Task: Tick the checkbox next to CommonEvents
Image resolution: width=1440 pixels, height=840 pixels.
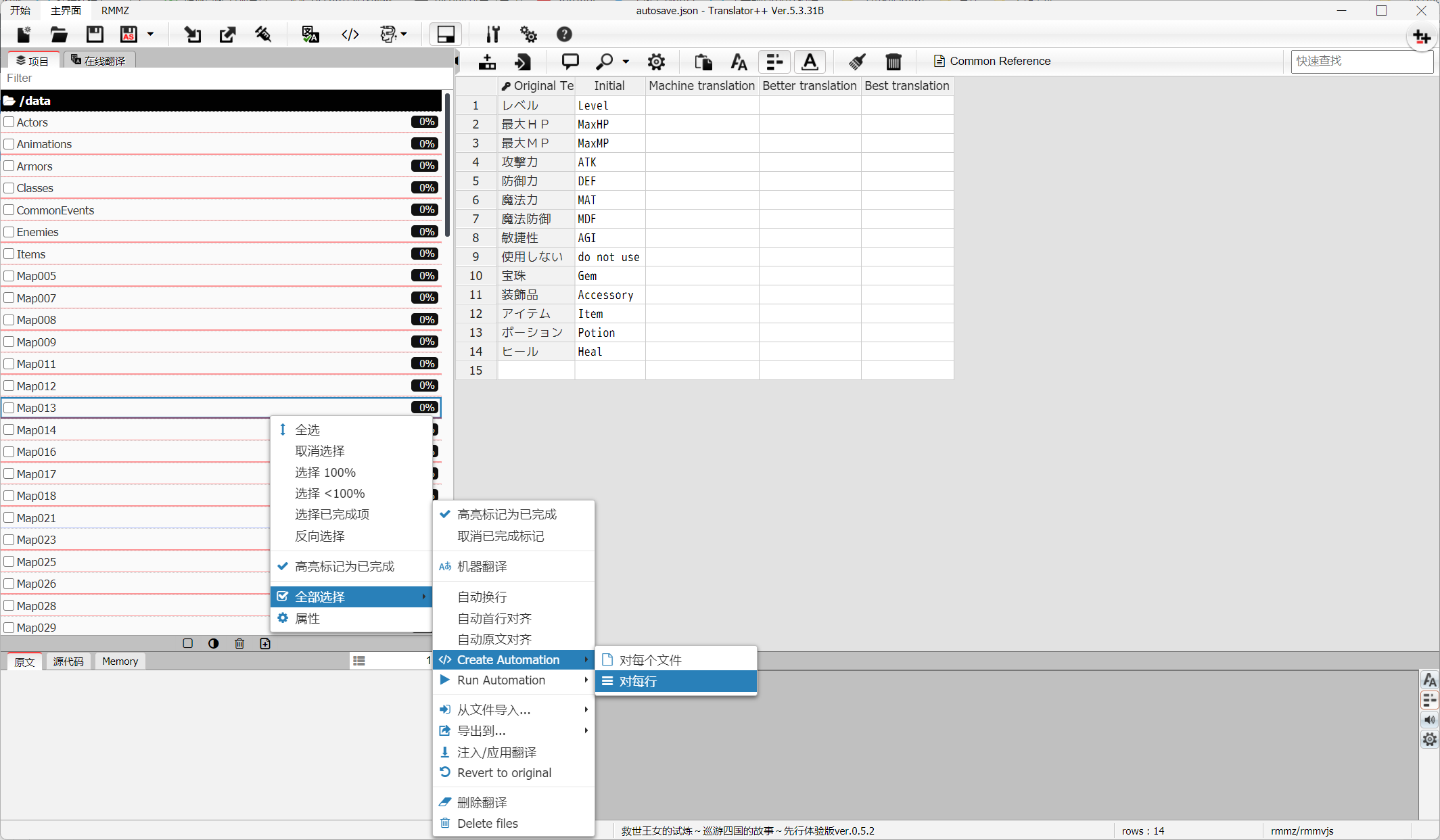Action: click(x=9, y=210)
